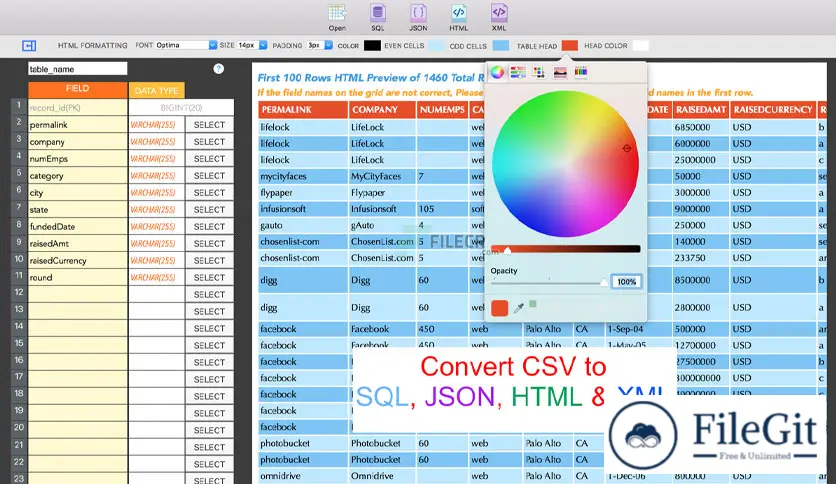Switch to color wheel picker tab
This screenshot has width=836, height=484.
point(497,72)
